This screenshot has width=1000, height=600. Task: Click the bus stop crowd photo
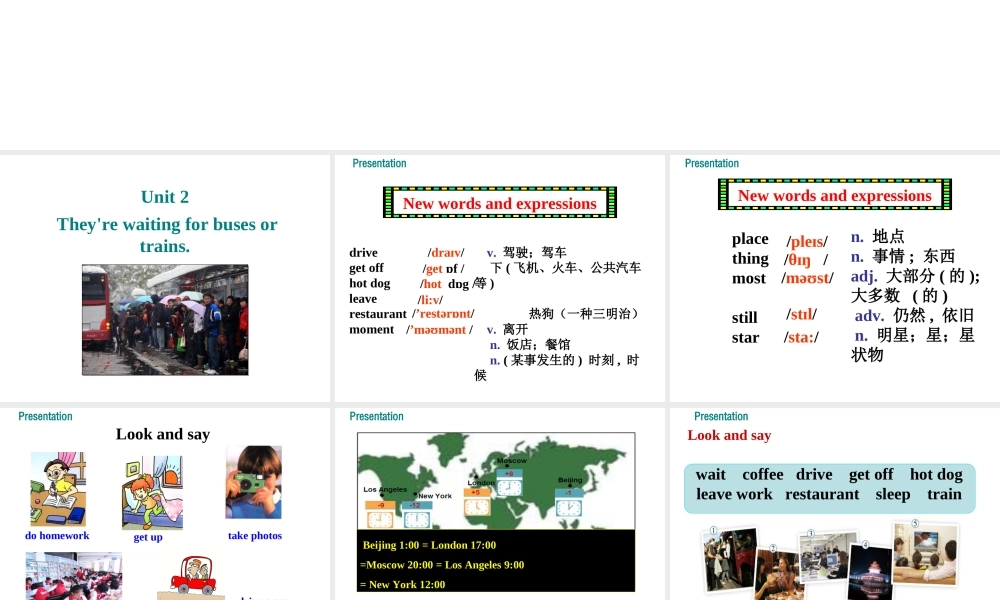coord(165,320)
